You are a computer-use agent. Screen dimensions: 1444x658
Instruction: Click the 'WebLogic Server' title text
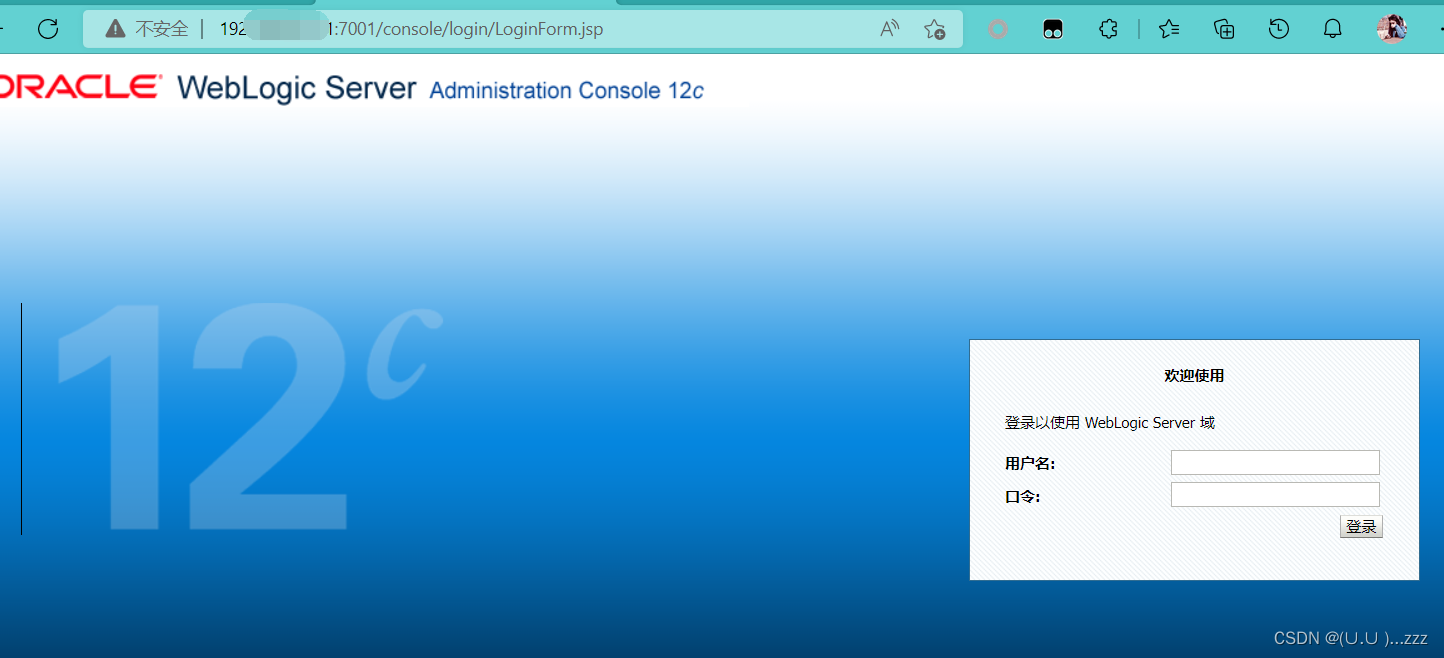297,88
